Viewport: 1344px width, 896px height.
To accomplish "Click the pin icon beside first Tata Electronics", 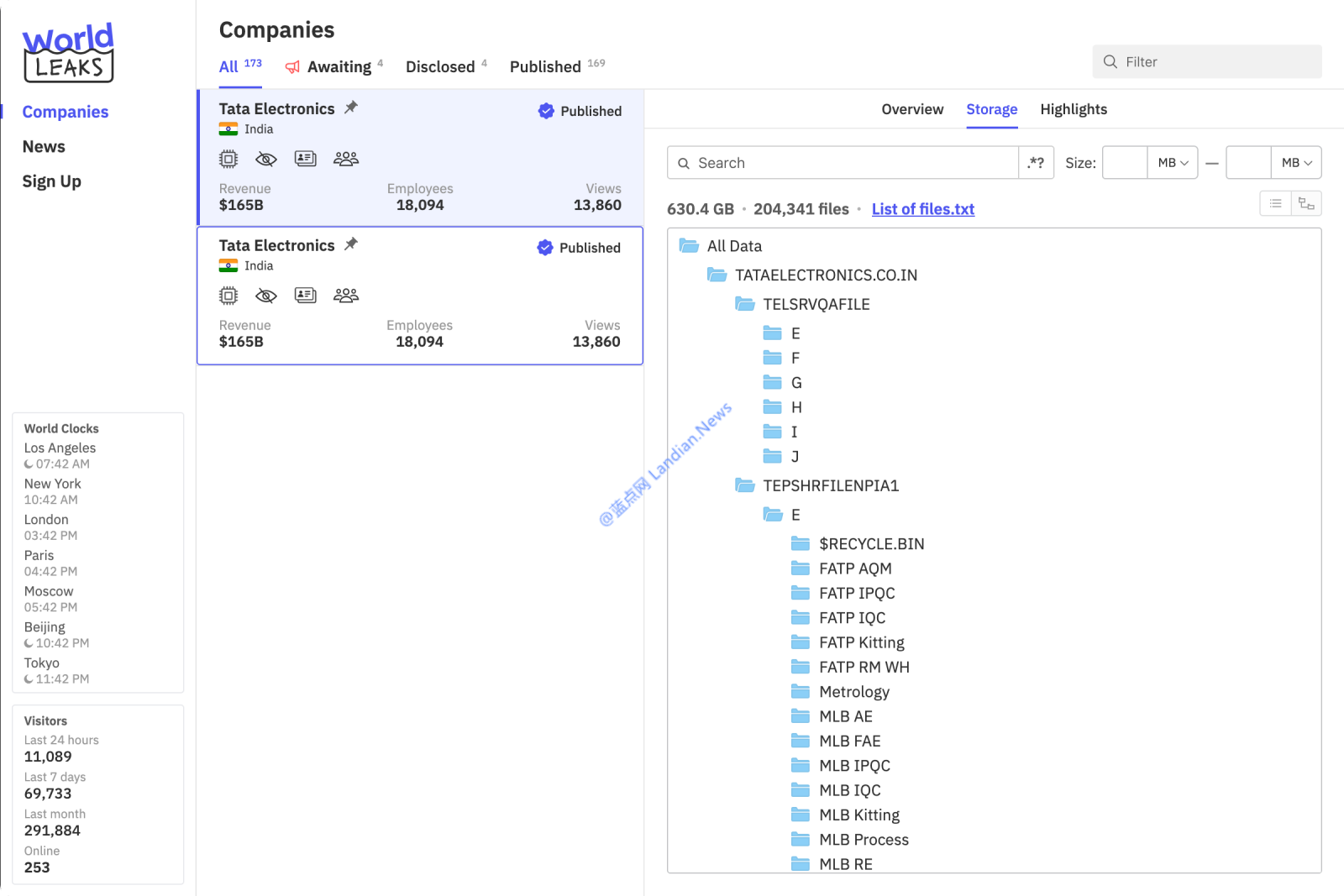I will click(x=351, y=107).
